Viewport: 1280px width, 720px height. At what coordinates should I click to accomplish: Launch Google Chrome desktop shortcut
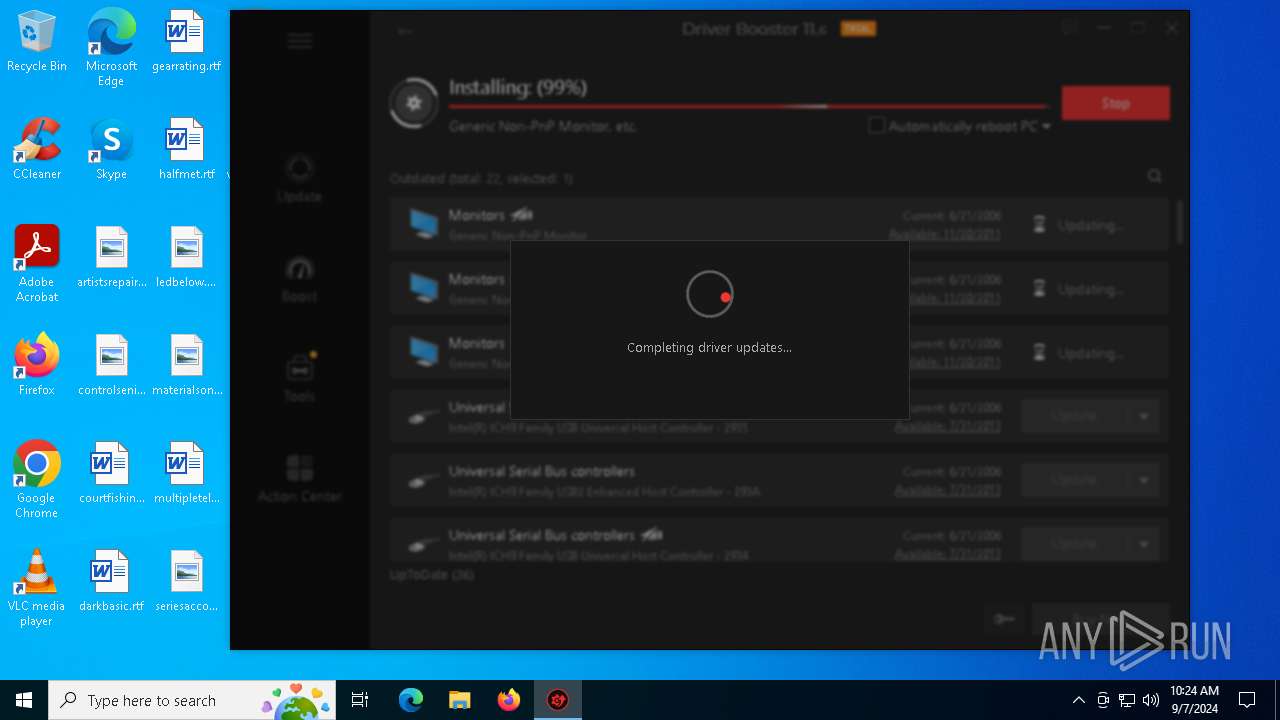(37, 479)
